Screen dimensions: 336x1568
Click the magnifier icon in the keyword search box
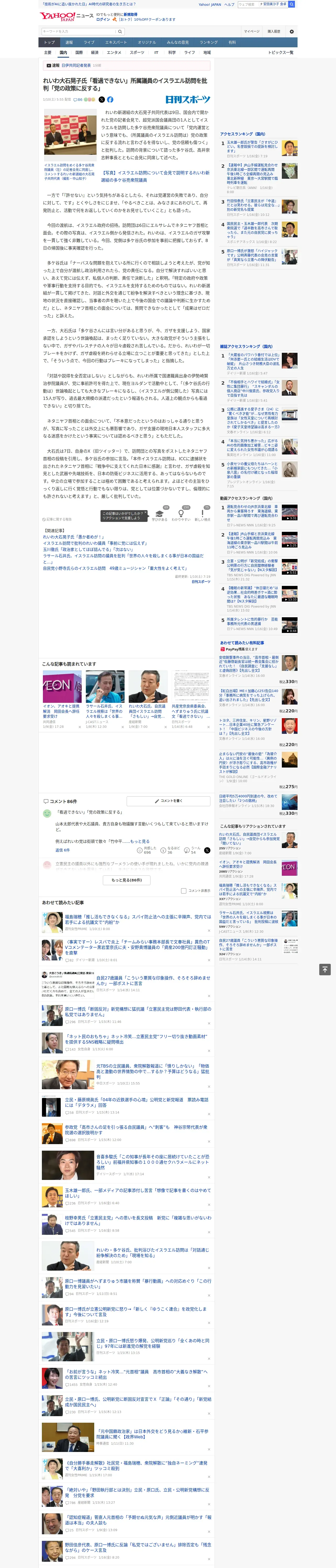(120, 32)
